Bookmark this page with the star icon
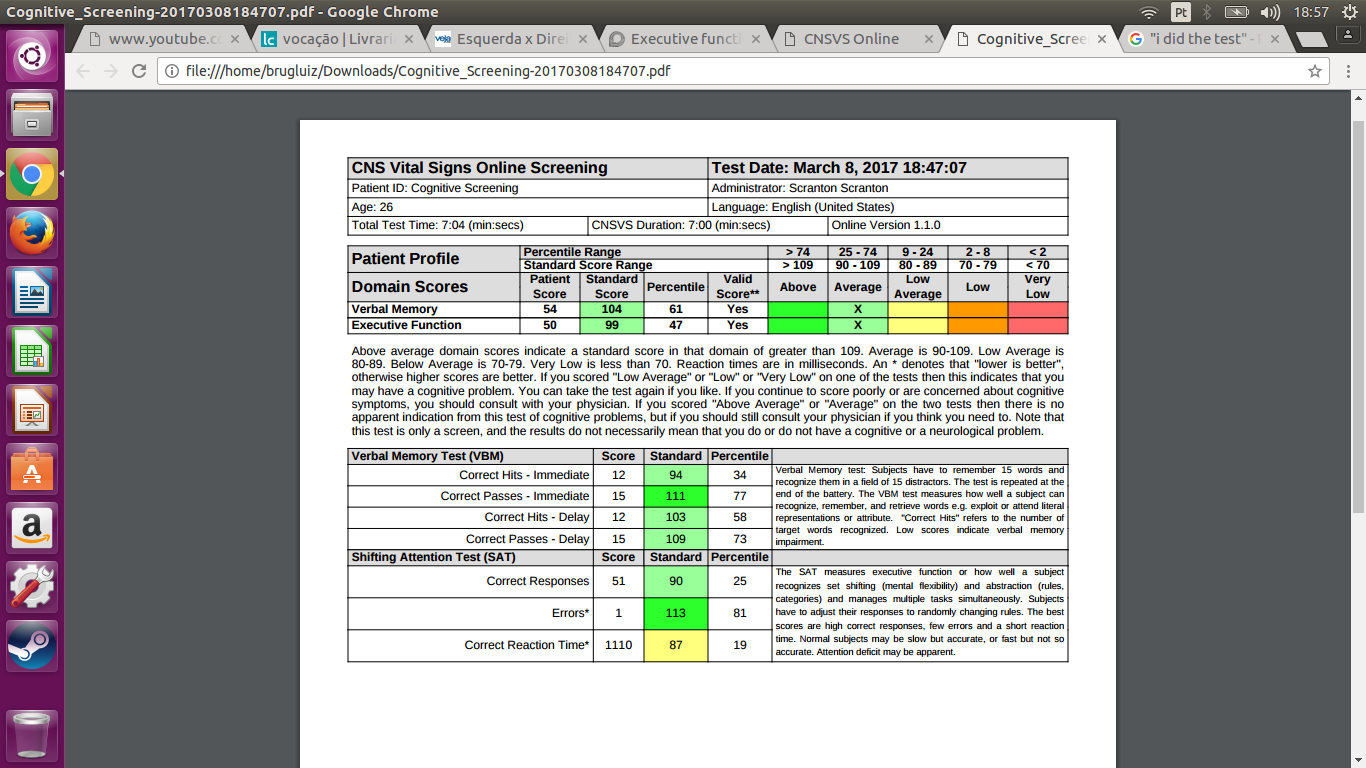The height and width of the screenshot is (768, 1366). (1315, 71)
